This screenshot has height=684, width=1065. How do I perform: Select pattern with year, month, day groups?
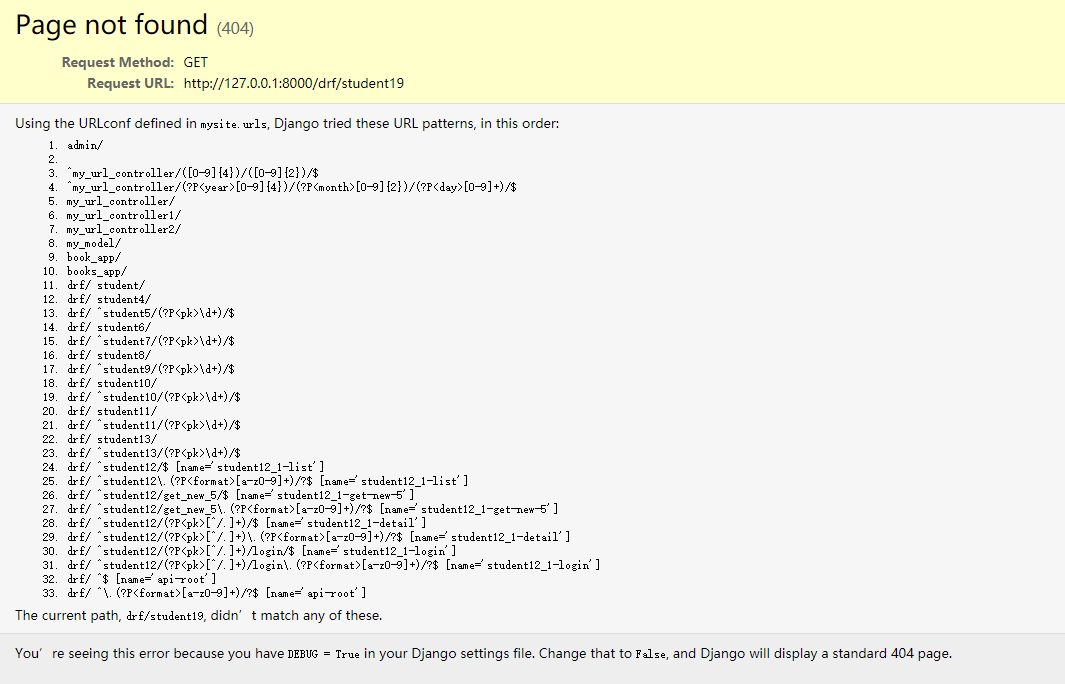click(x=291, y=187)
